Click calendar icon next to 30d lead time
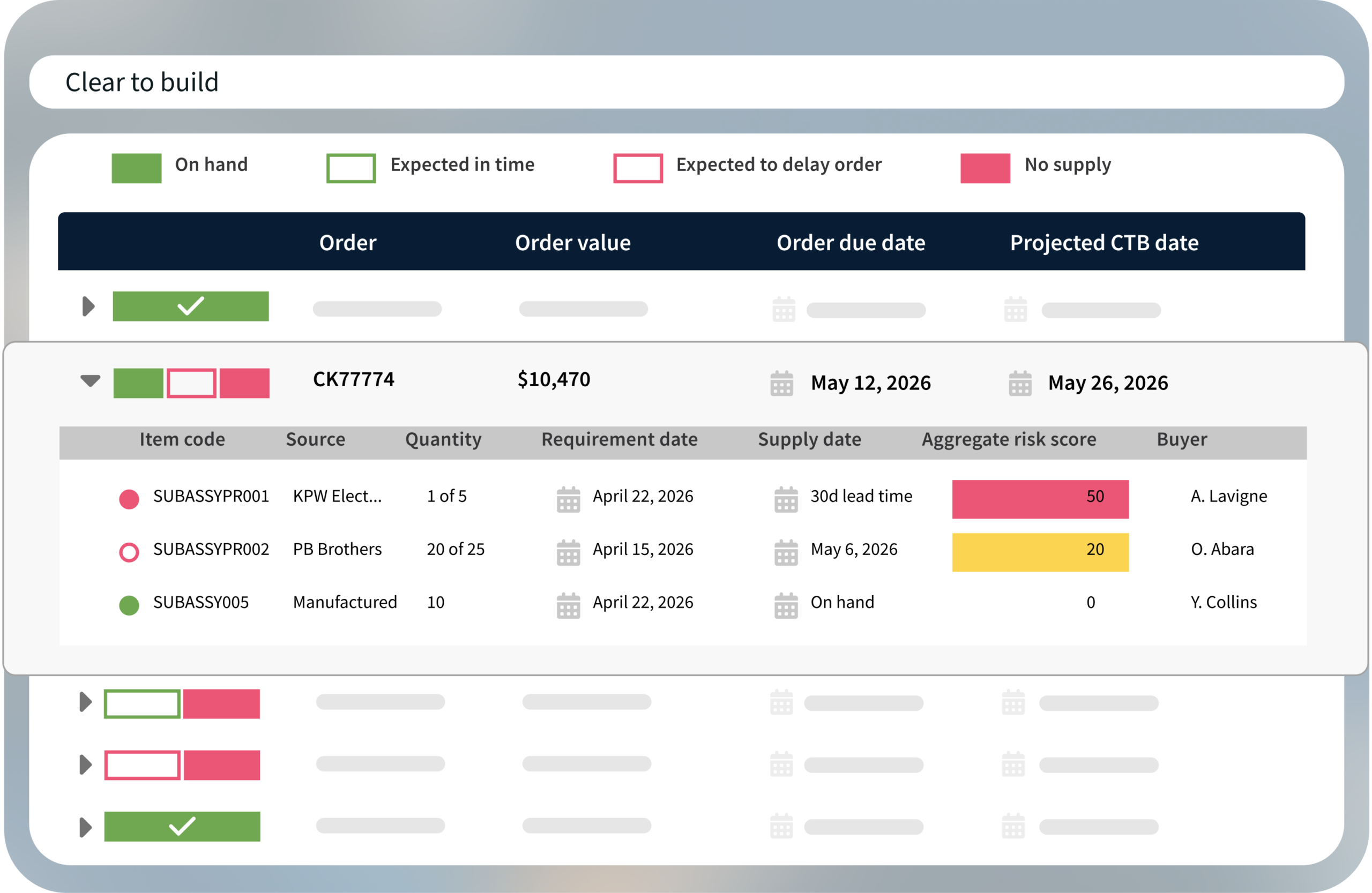 coord(786,499)
